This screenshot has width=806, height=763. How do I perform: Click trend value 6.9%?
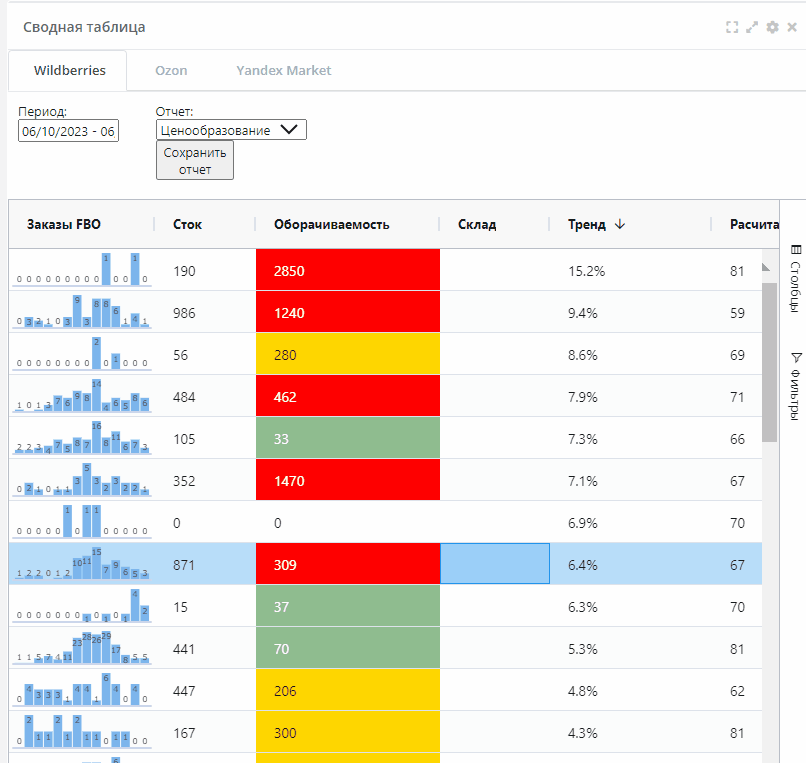click(583, 523)
